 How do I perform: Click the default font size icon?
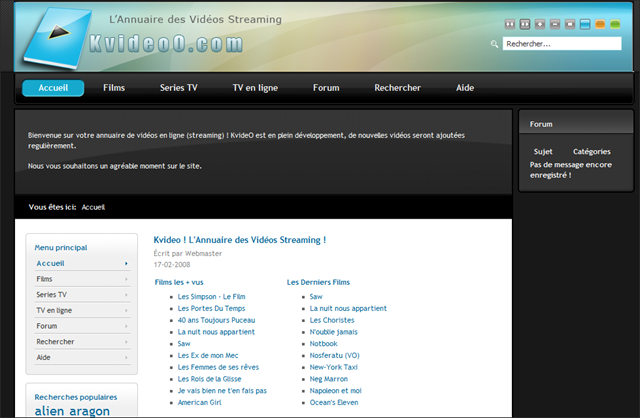[570, 24]
